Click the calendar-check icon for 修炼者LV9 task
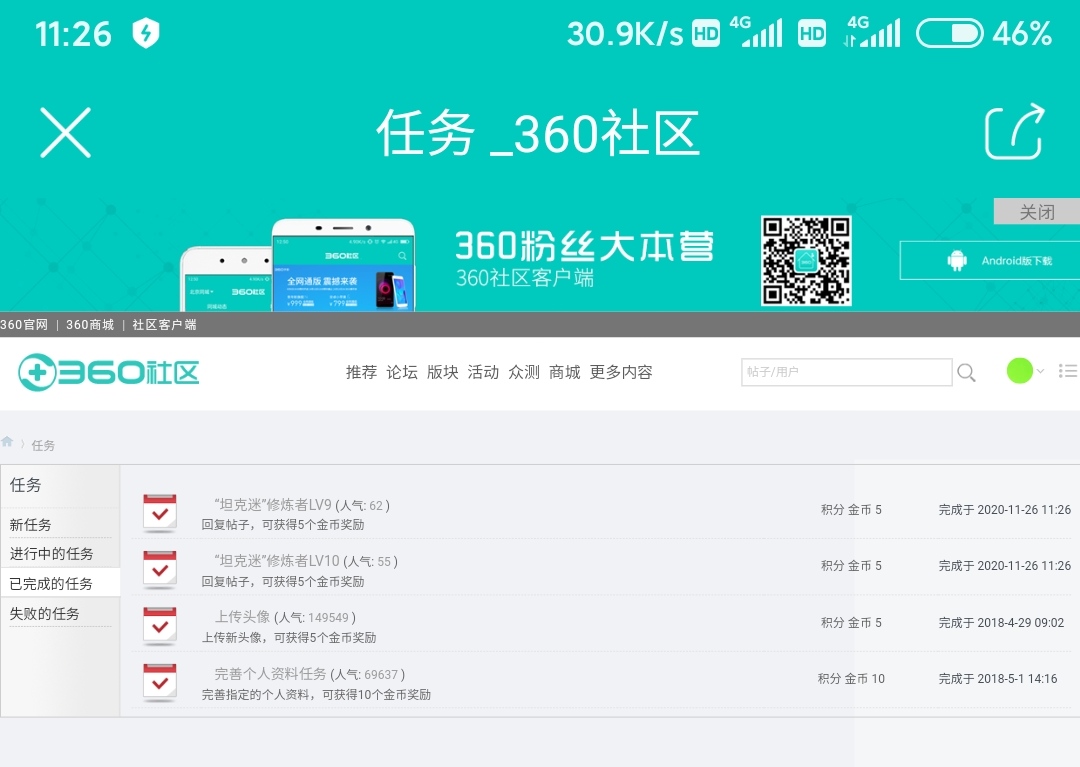 point(160,513)
